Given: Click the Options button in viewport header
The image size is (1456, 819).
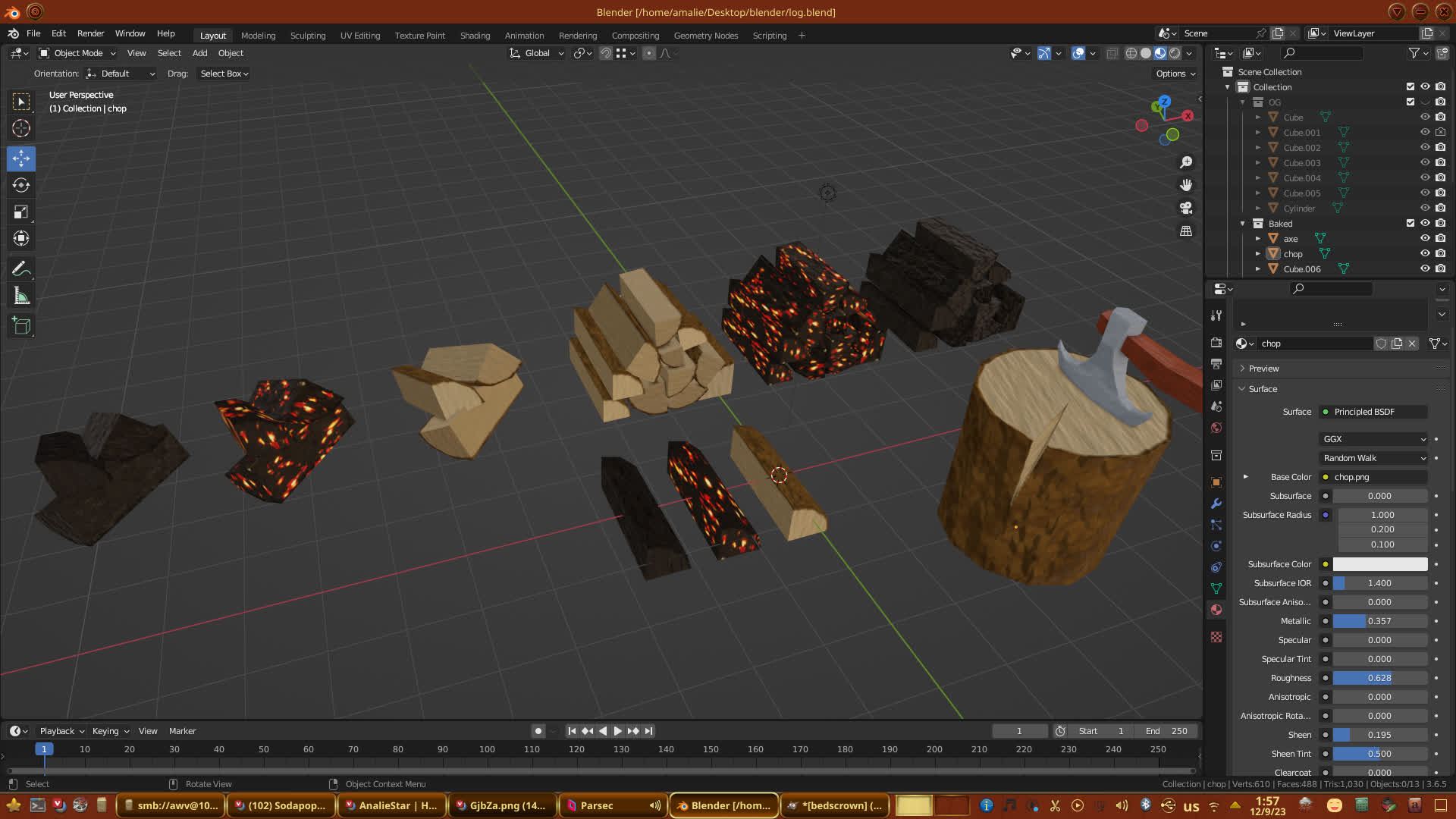Looking at the screenshot, I should (1175, 74).
